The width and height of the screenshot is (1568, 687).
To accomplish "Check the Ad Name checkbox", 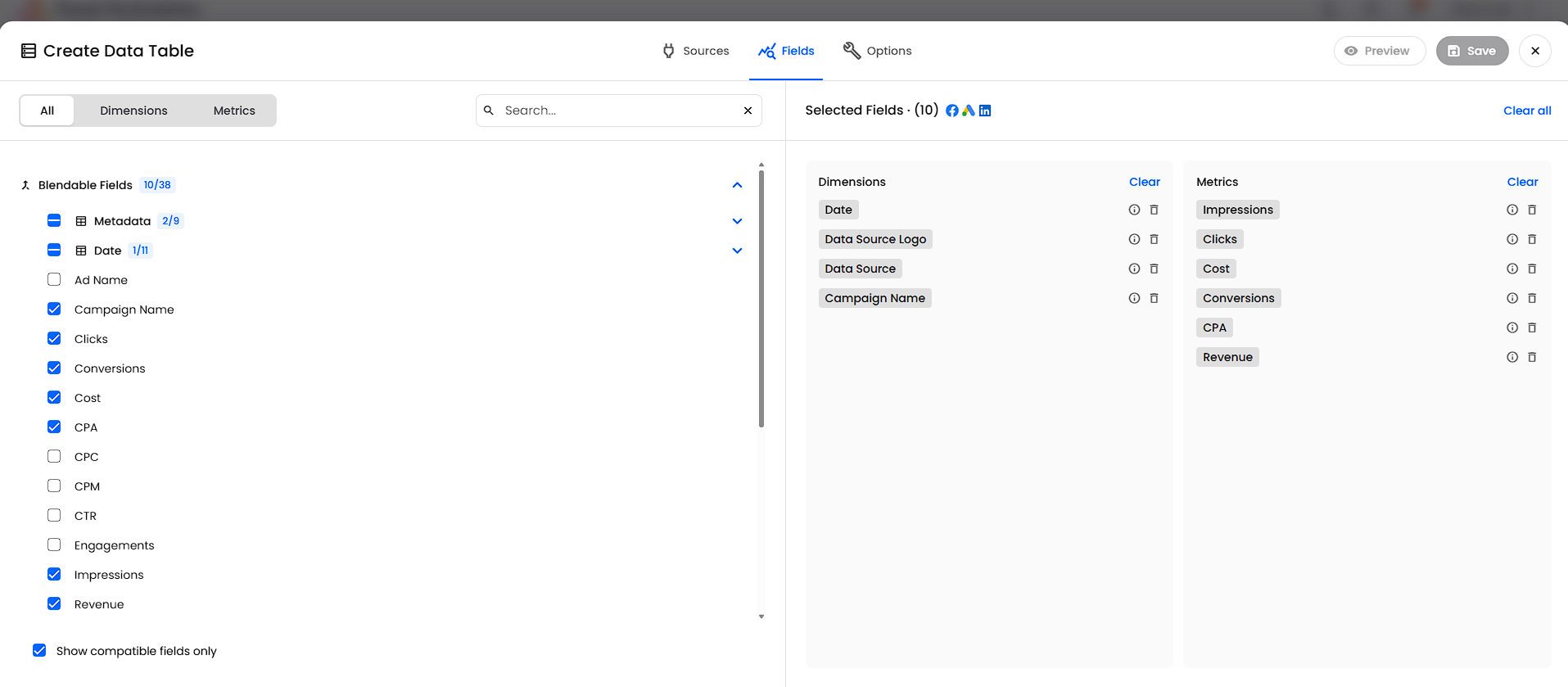I will point(54,280).
